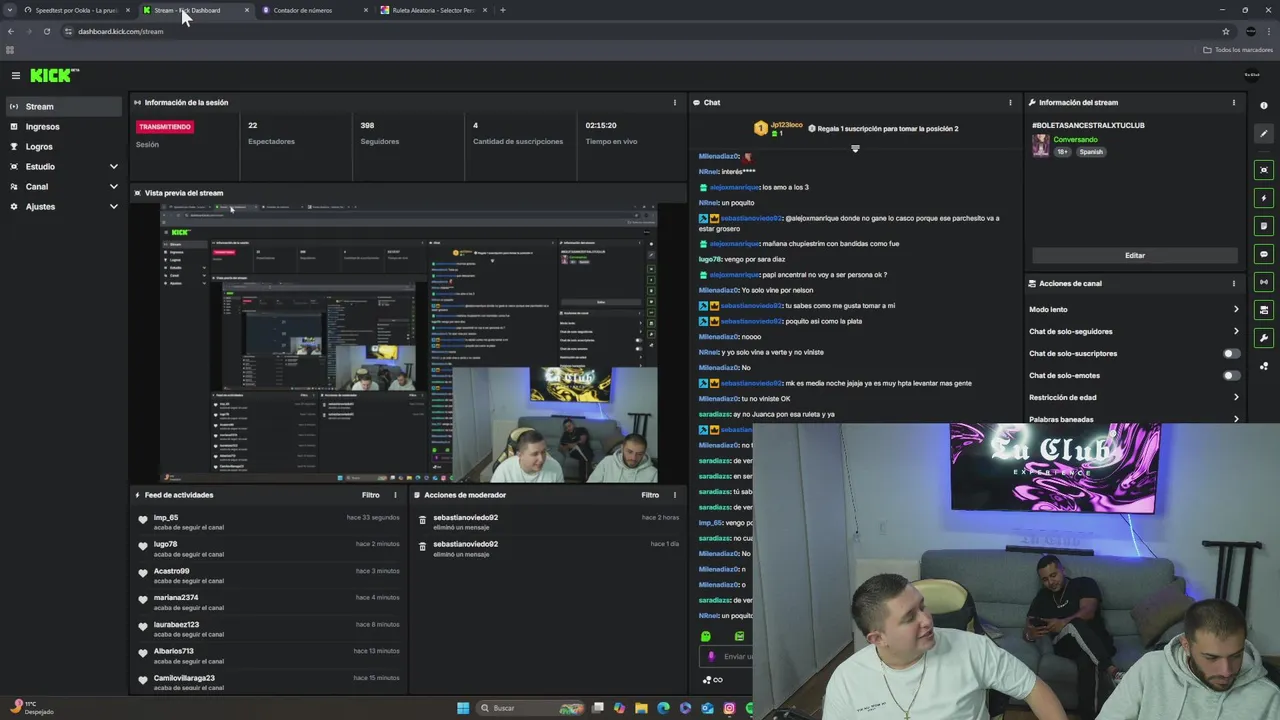This screenshot has width=1280, height=720.
Task: Click the Spanish language tag
Action: pyautogui.click(x=1091, y=152)
